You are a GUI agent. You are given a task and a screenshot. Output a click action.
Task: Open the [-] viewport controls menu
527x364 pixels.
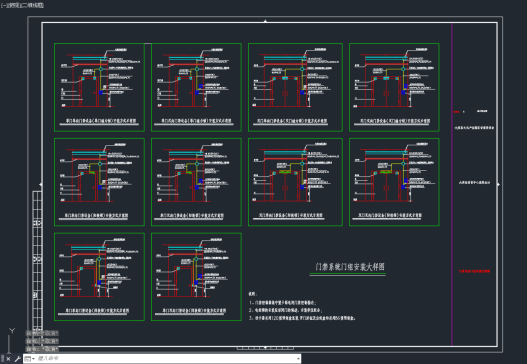tap(3, 5)
